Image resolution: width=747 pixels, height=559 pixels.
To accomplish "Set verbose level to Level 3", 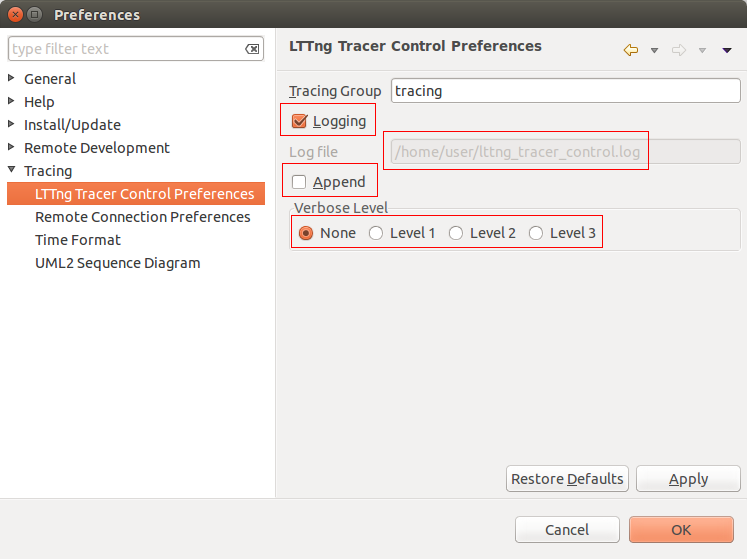I will 536,233.
